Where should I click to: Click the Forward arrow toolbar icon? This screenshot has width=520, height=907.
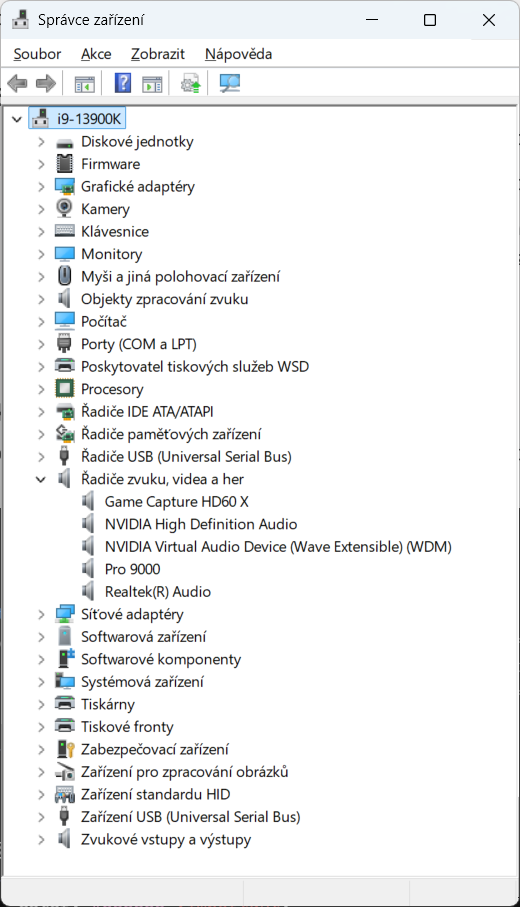pyautogui.click(x=46, y=83)
